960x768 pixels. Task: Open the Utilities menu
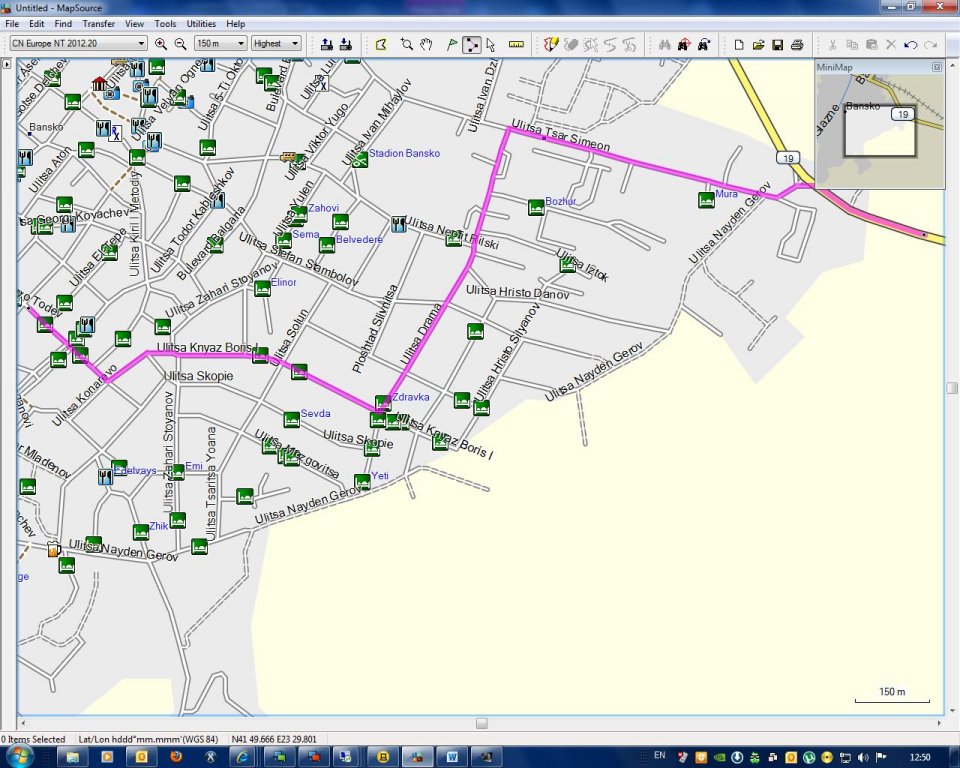[201, 24]
